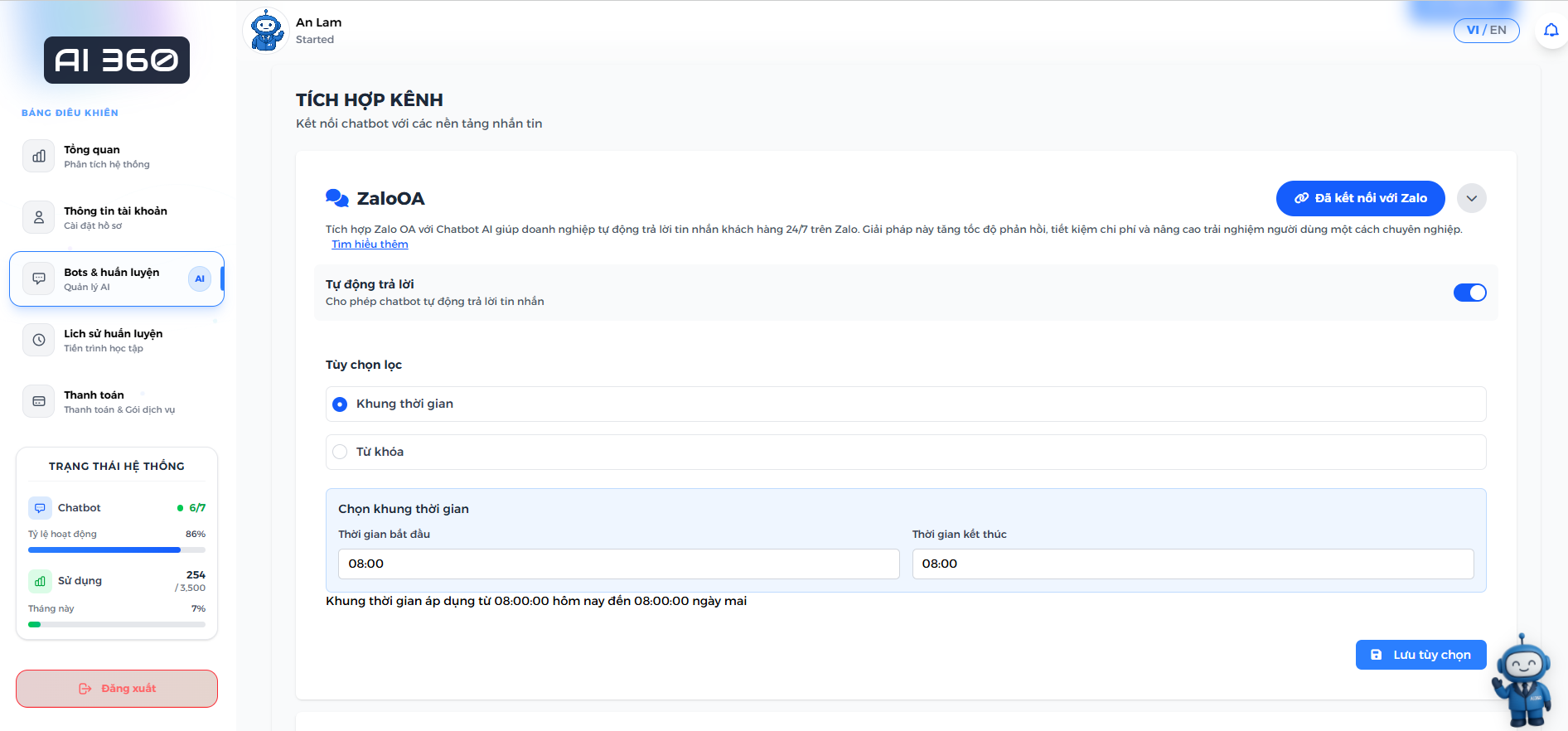The width and height of the screenshot is (1568, 731).
Task: Open the Thời gian kết thúc time picker
Action: [1192, 564]
